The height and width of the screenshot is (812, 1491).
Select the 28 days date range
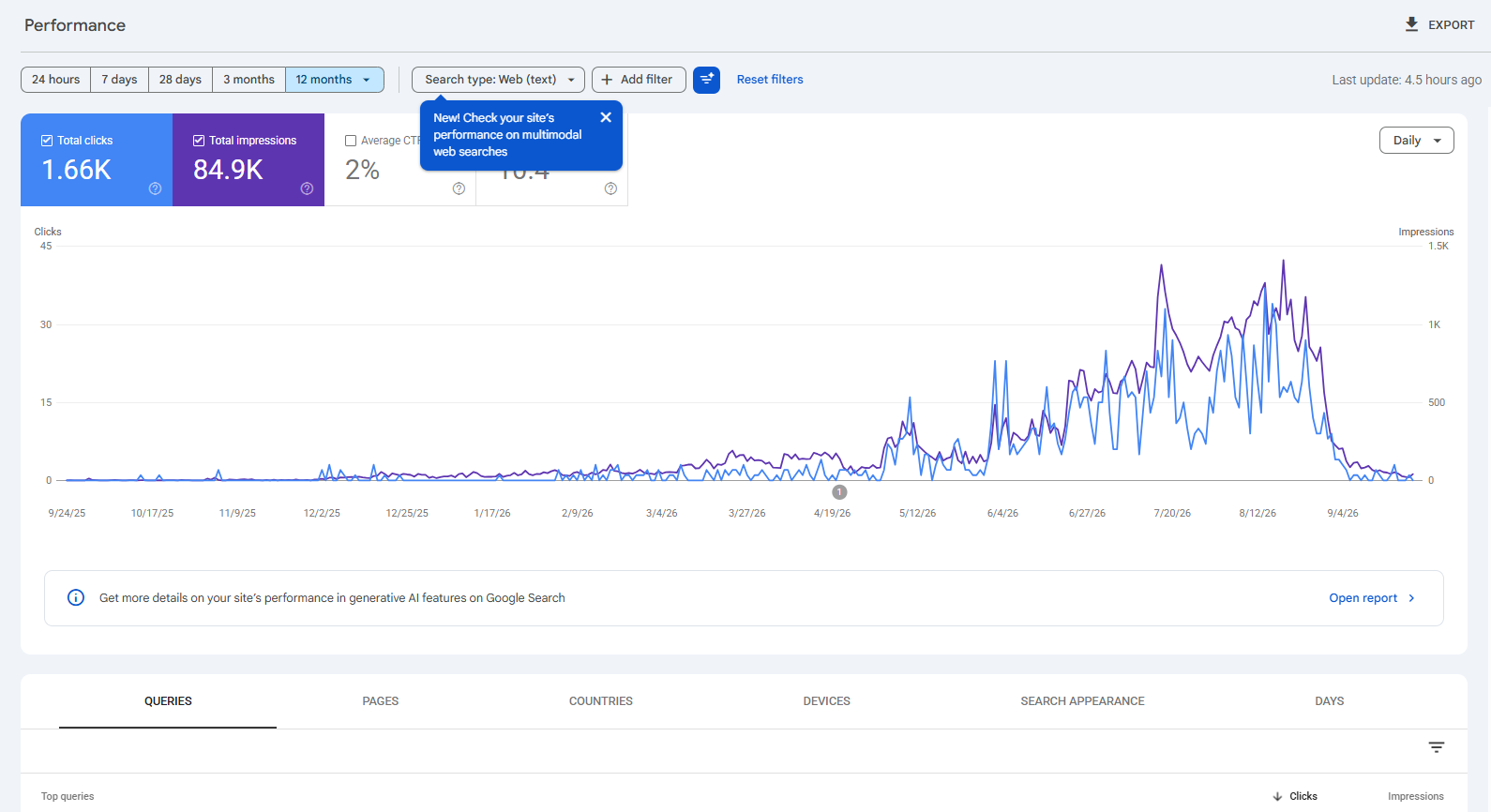coord(180,80)
